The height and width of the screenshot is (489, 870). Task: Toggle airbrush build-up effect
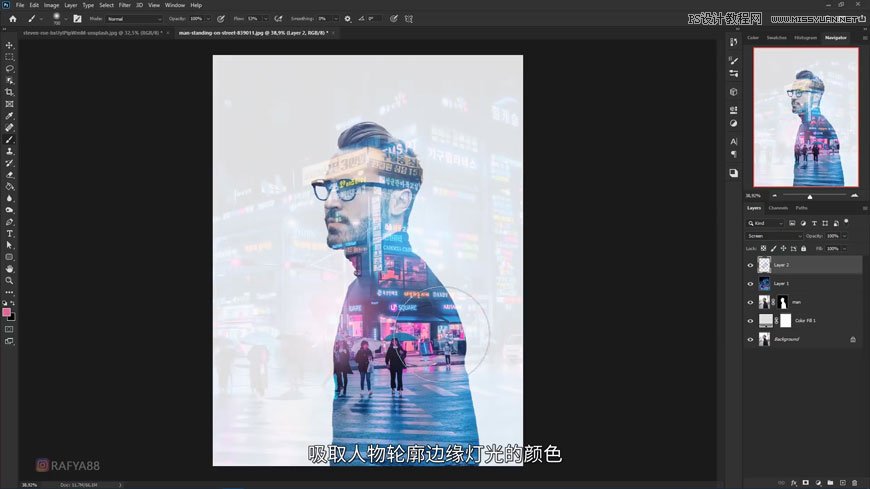(x=279, y=19)
